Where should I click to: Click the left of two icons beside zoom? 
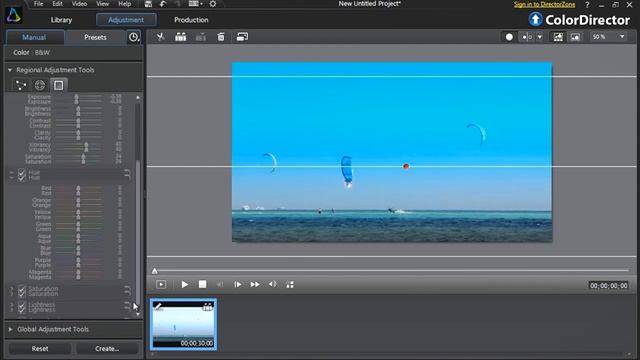[558, 37]
